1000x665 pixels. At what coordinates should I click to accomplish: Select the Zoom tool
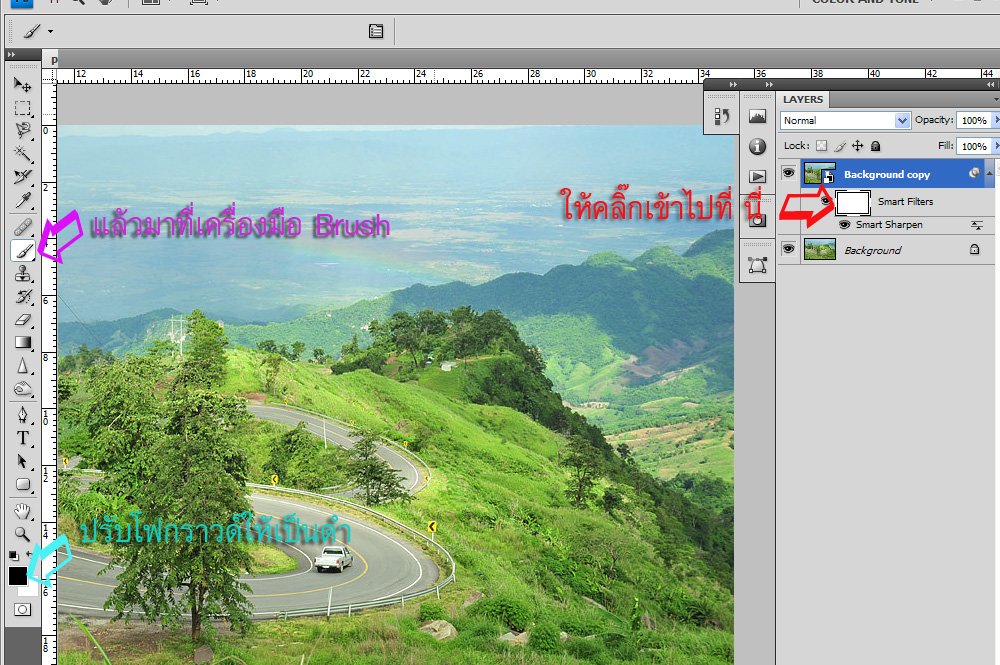point(23,533)
